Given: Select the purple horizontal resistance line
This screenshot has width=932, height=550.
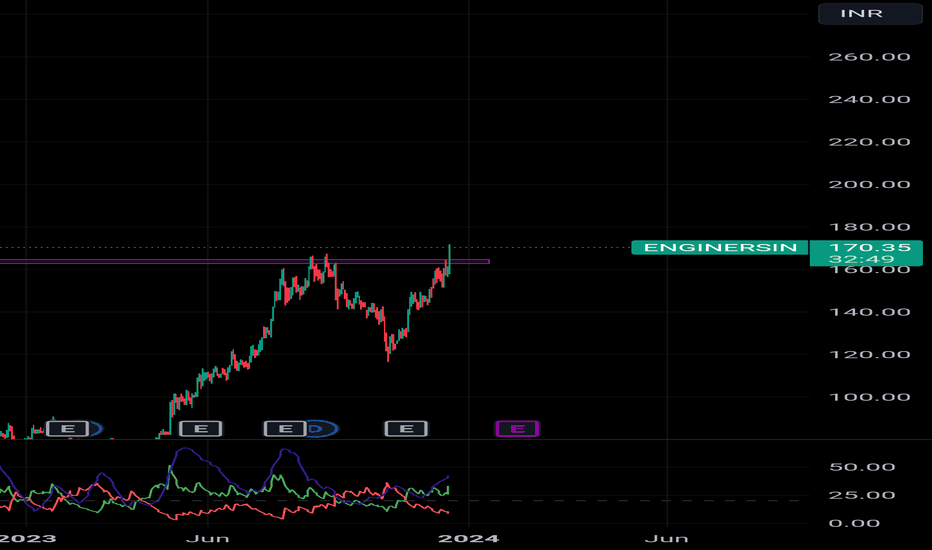Looking at the screenshot, I should point(244,262).
